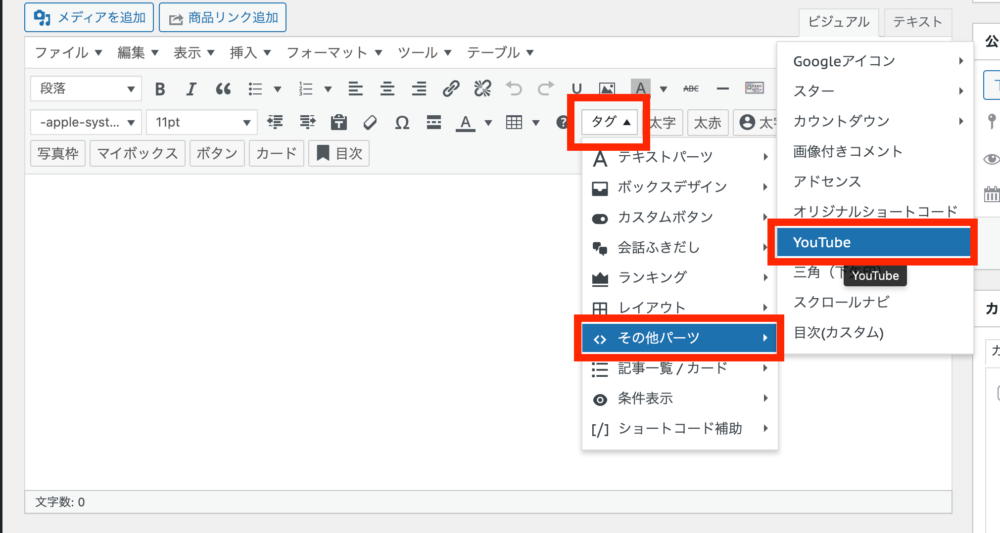Open font size dropdown 11pt
The height and width of the screenshot is (533, 1000).
[202, 122]
